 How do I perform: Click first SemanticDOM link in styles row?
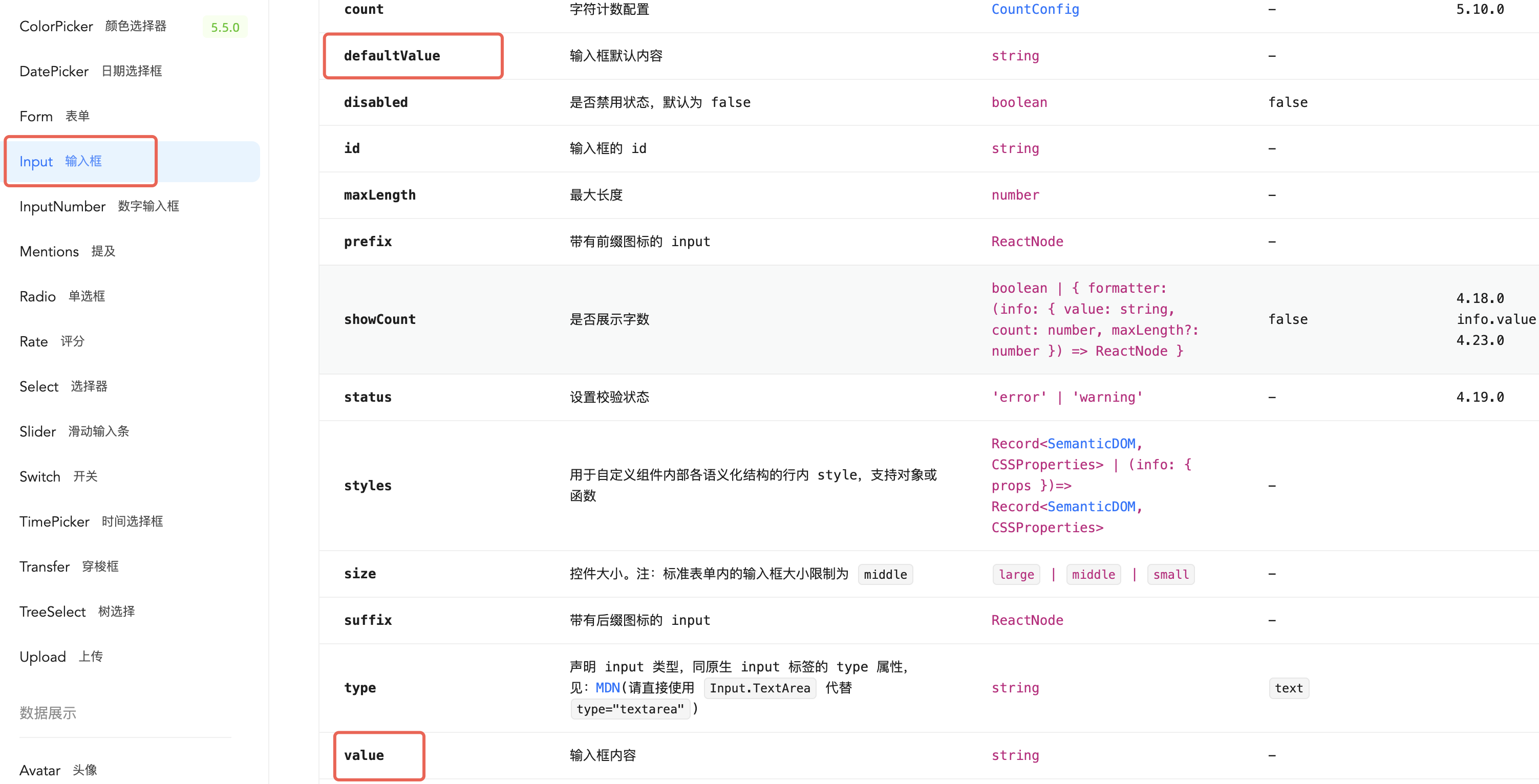click(1091, 444)
